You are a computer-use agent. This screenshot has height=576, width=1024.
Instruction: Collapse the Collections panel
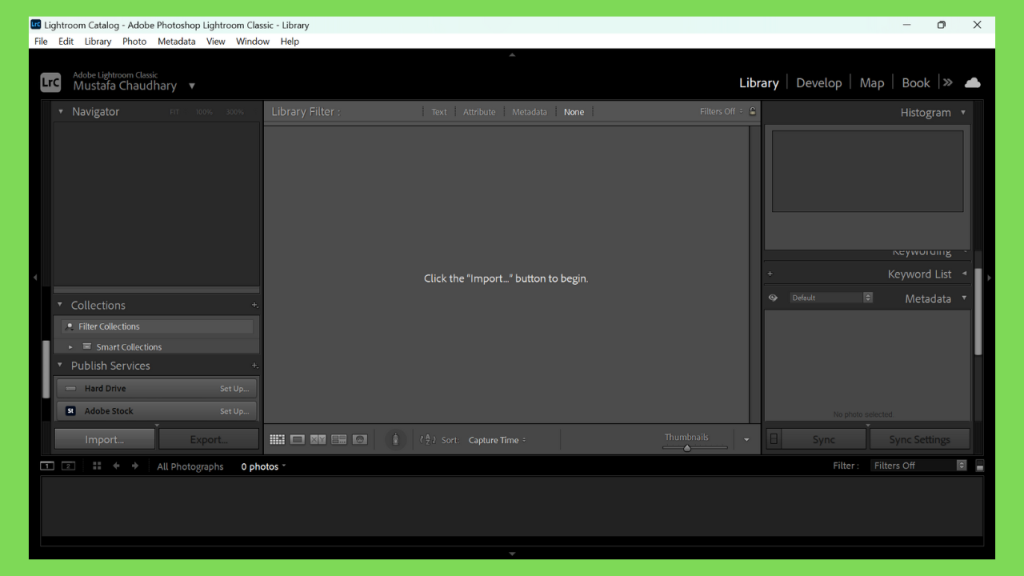(x=60, y=304)
